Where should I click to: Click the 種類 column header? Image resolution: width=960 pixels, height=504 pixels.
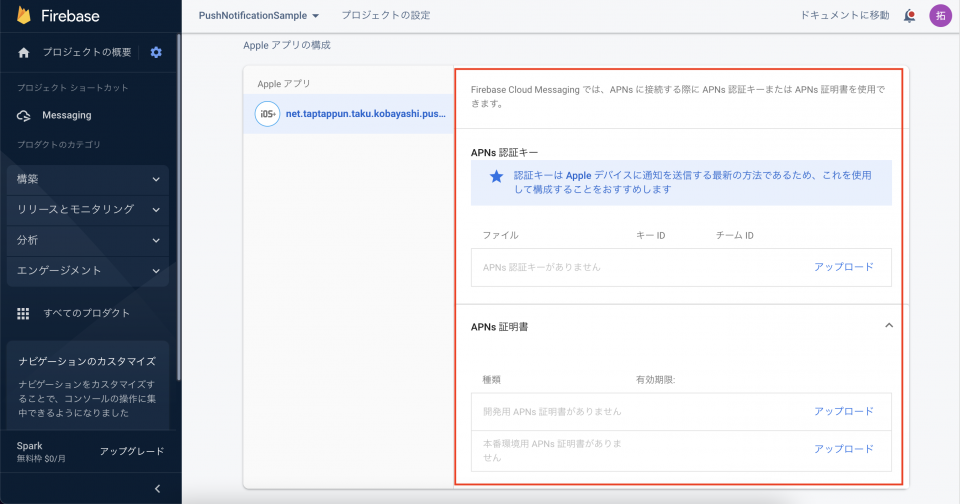492,380
